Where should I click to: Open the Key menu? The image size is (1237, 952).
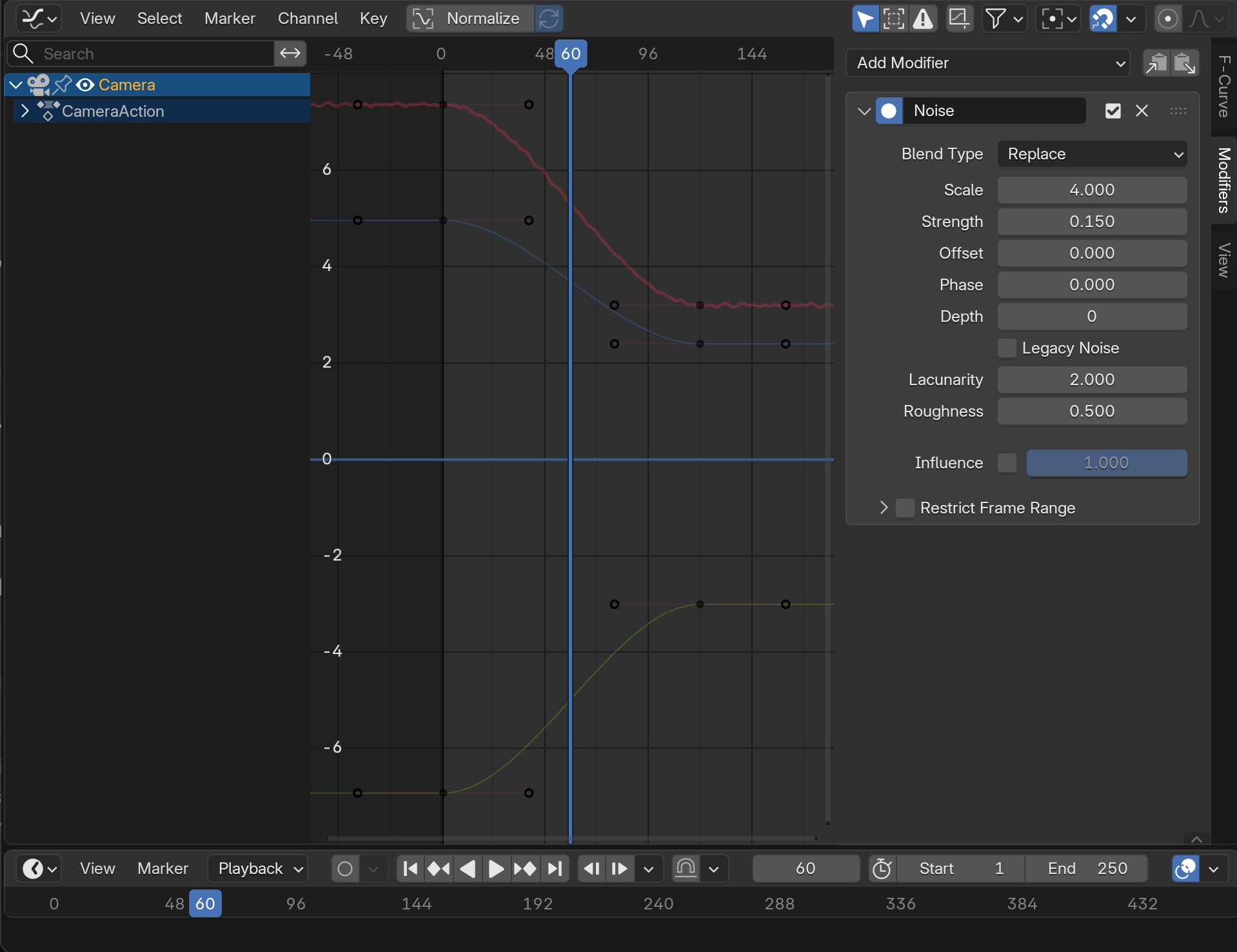coord(373,19)
